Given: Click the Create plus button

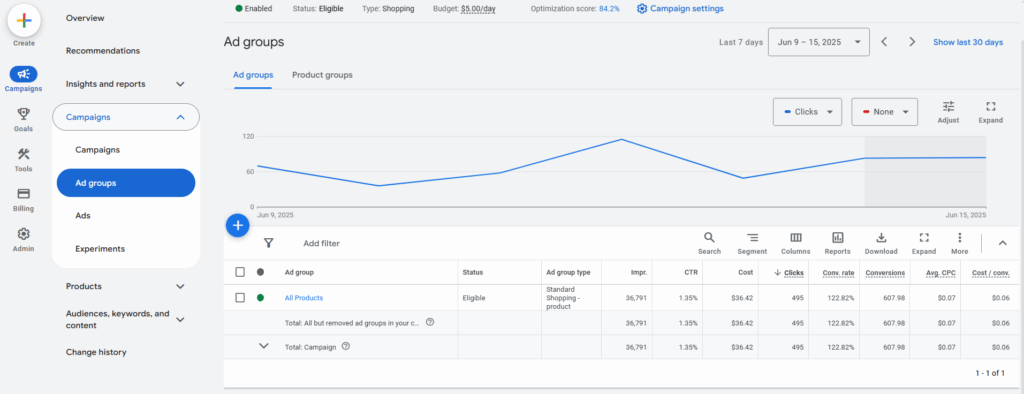Looking at the screenshot, I should click(x=24, y=20).
